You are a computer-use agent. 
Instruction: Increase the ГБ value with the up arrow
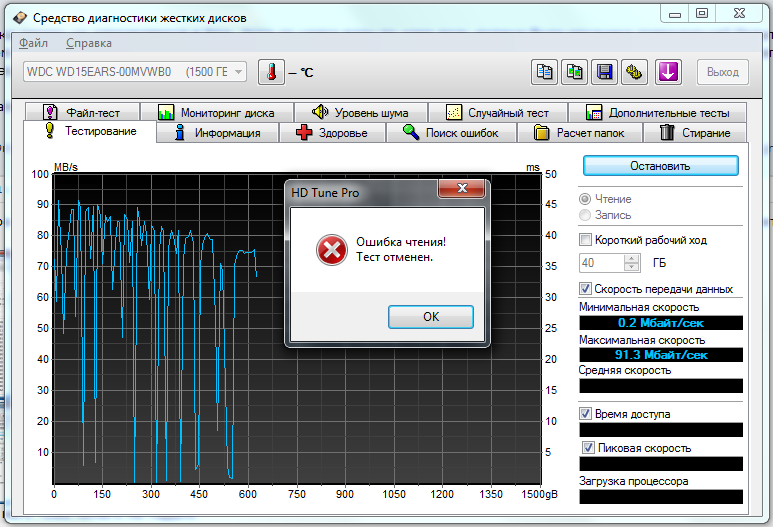click(x=632, y=259)
